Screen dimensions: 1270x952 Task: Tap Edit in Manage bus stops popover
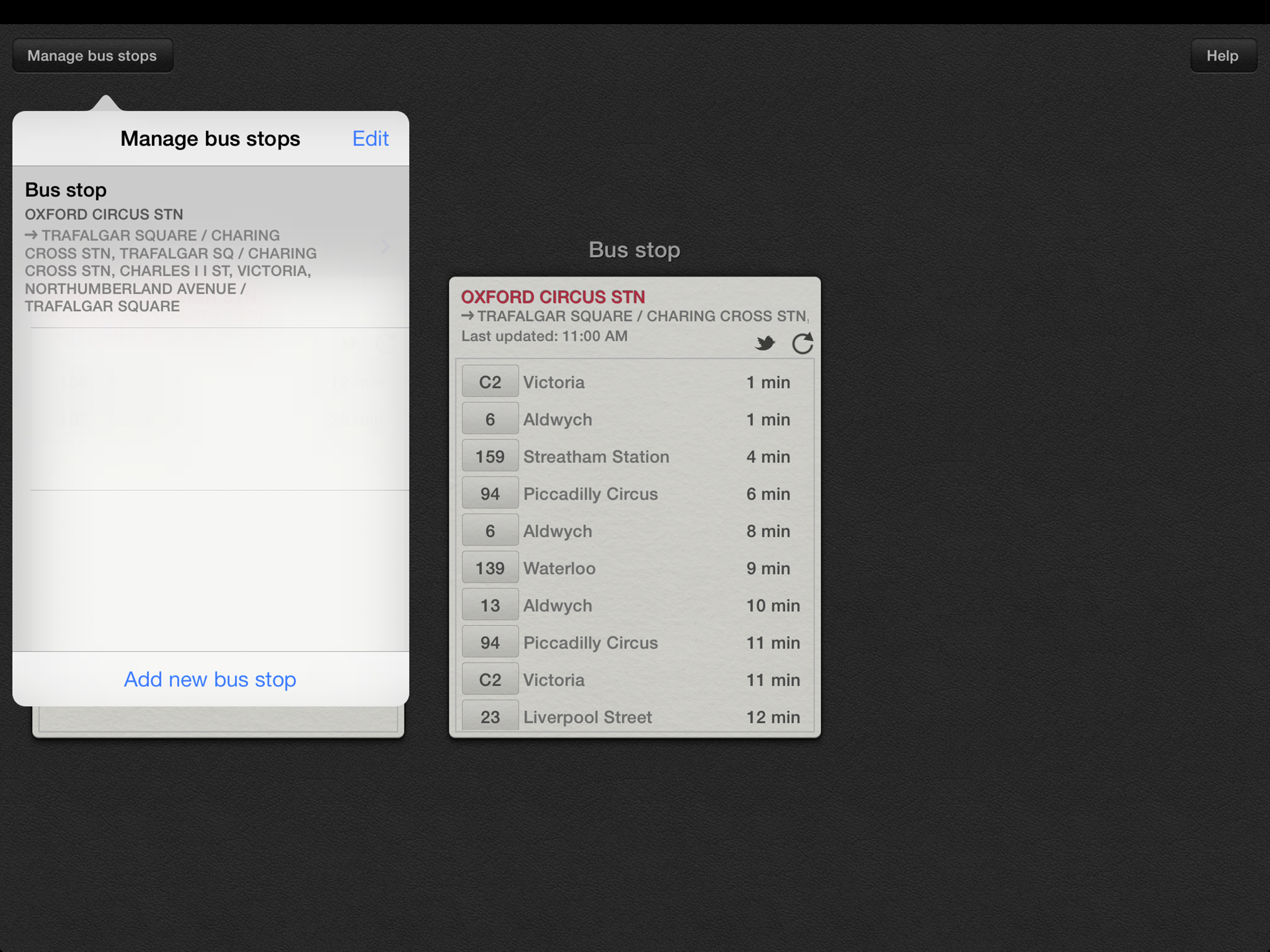click(370, 139)
